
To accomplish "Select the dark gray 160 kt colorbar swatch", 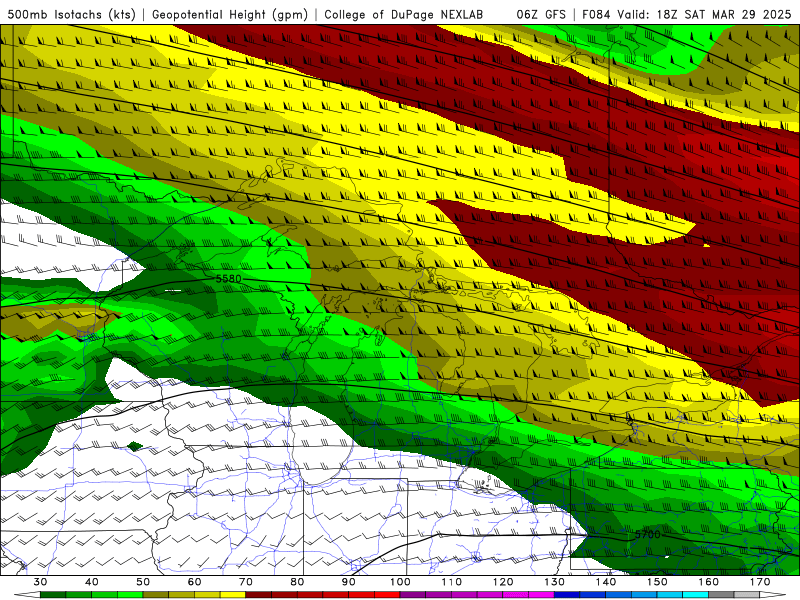I will coord(721,595).
